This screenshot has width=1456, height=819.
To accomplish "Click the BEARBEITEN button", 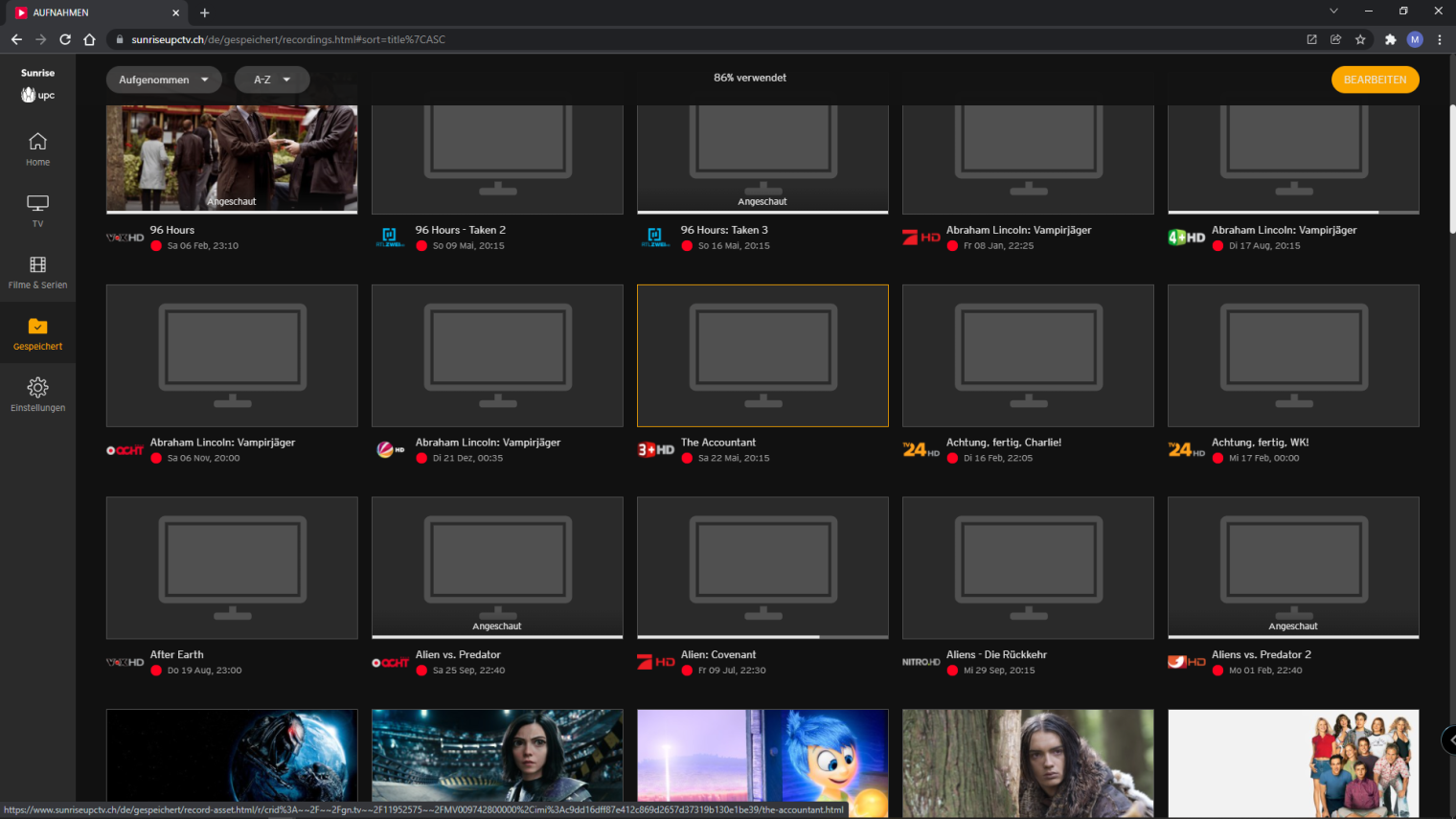I will coord(1375,80).
